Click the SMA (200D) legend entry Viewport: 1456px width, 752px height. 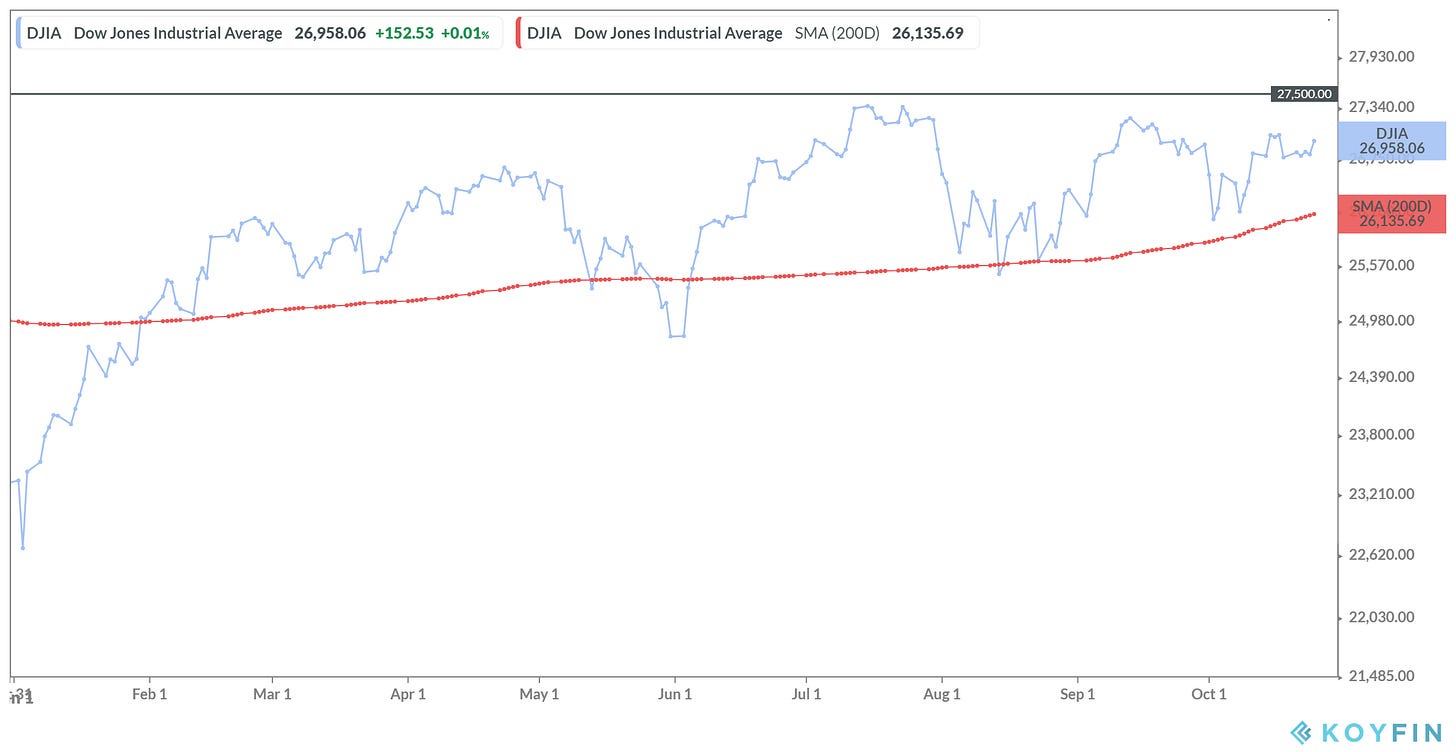tap(747, 33)
